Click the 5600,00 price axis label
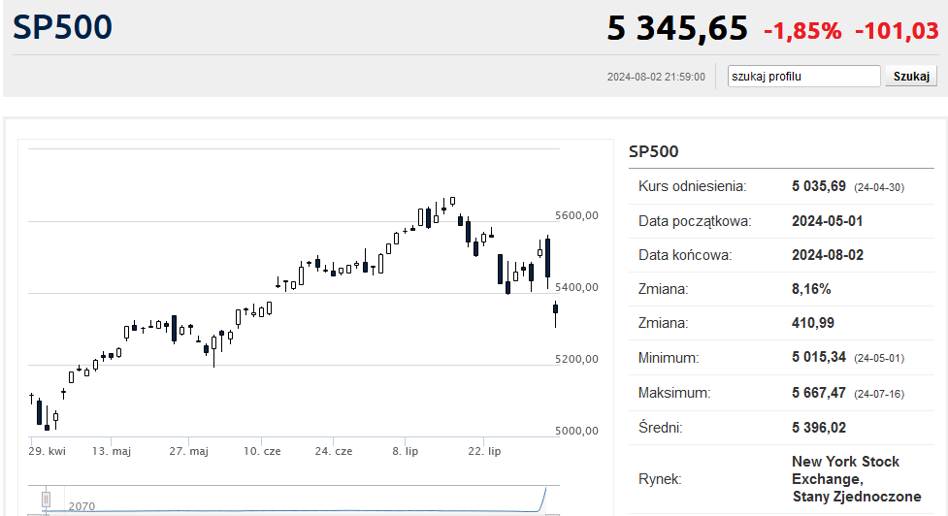Viewport: 948px width, 516px height. [576, 215]
